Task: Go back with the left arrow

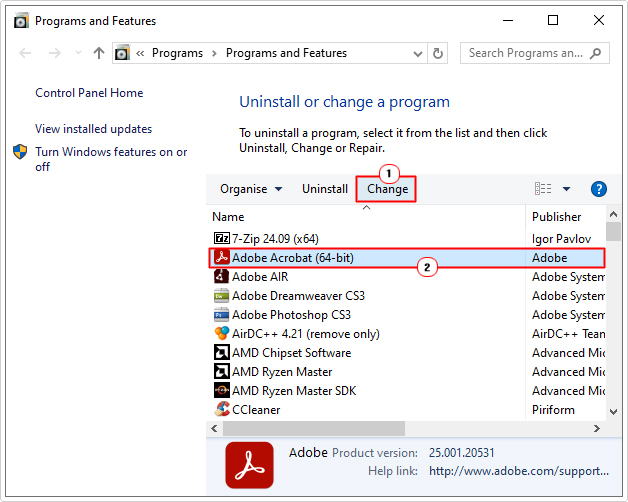Action: [x=25, y=53]
